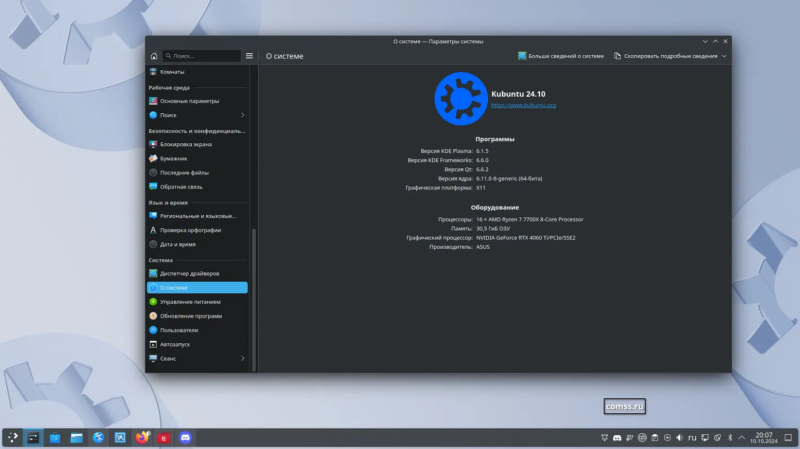Viewport: 800px width, 449px height.
Task: Click the kernel version 6.11.0-8-generic text
Action: (509, 179)
